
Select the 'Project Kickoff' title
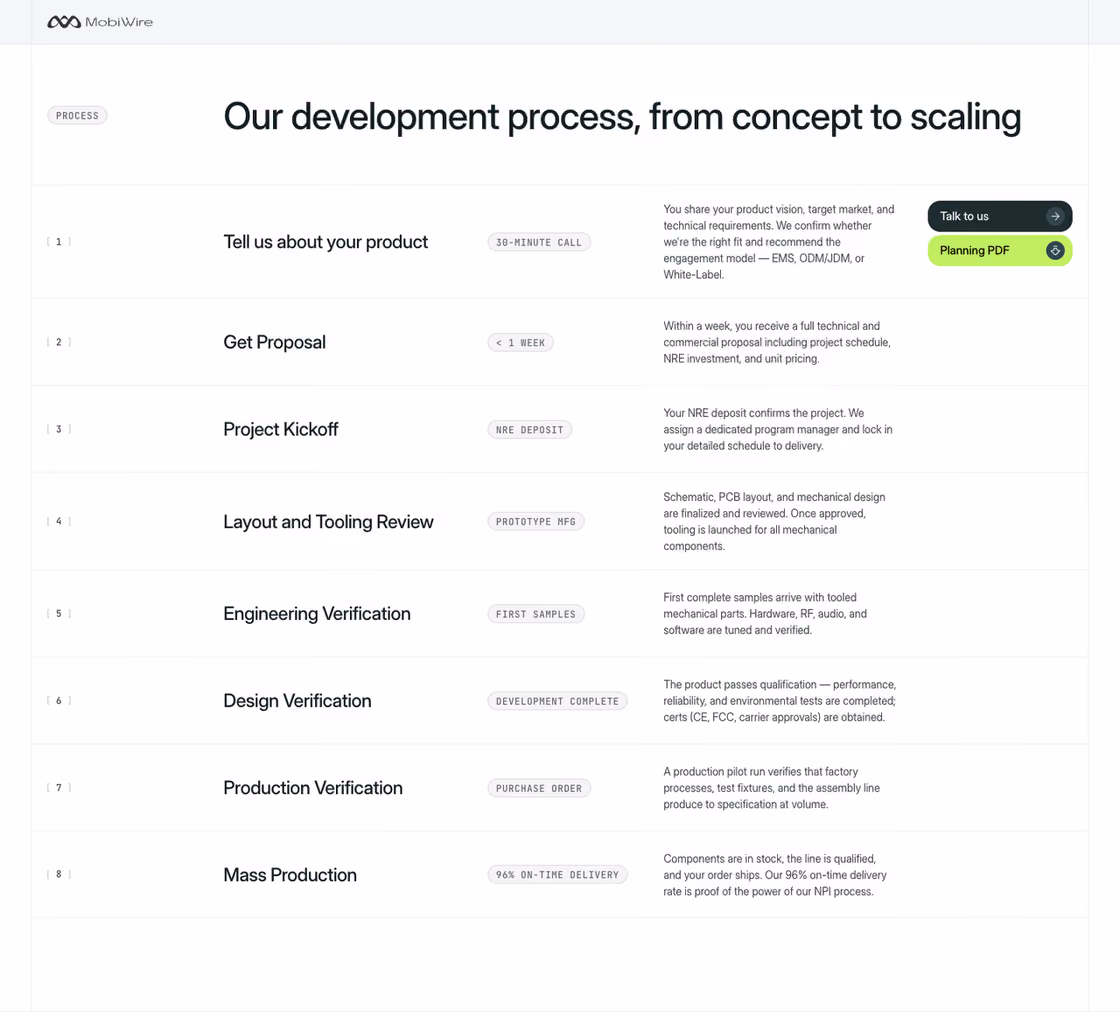[281, 429]
